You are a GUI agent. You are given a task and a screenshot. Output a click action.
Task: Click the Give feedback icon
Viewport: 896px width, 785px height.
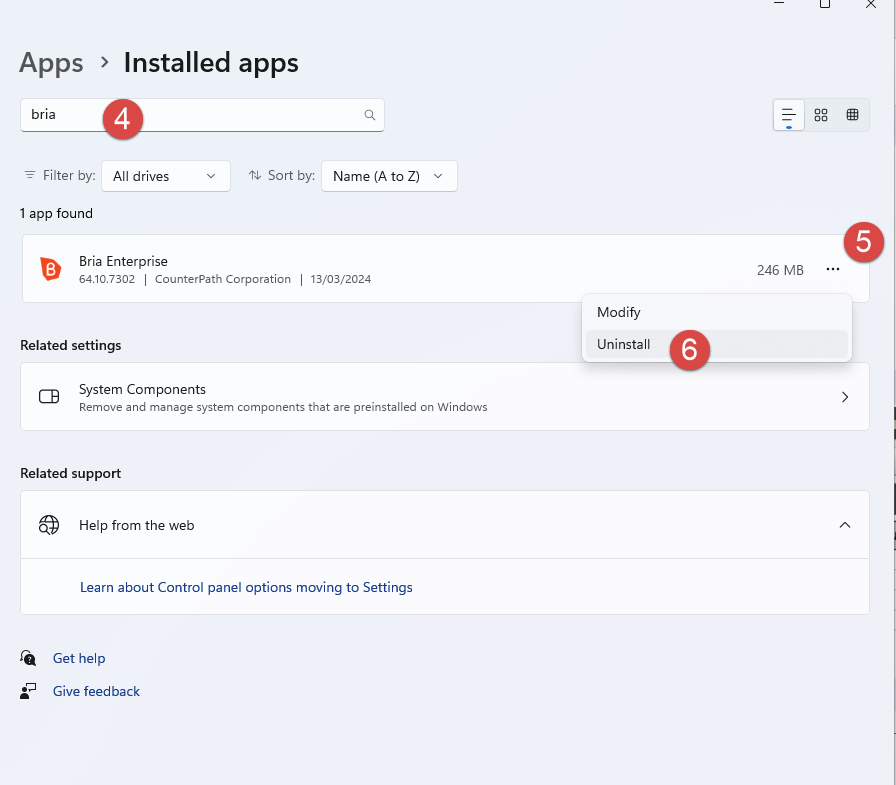pyautogui.click(x=28, y=691)
